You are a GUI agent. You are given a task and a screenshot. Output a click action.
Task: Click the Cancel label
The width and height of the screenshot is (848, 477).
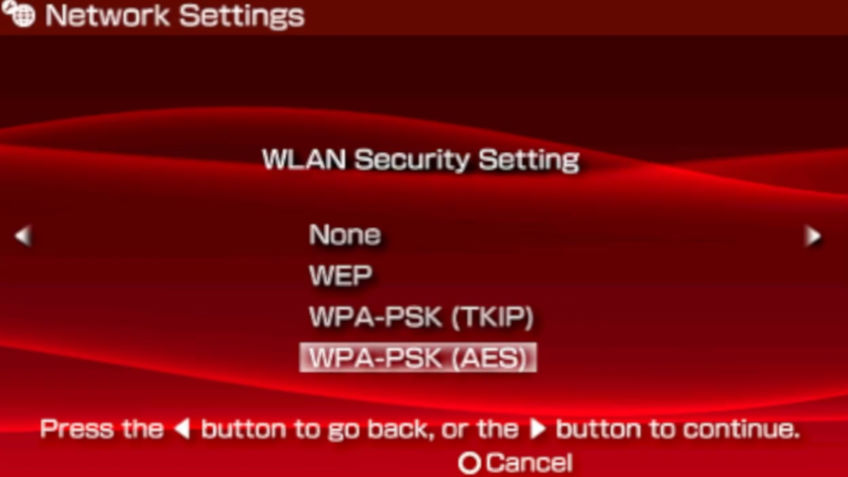pyautogui.click(x=529, y=463)
